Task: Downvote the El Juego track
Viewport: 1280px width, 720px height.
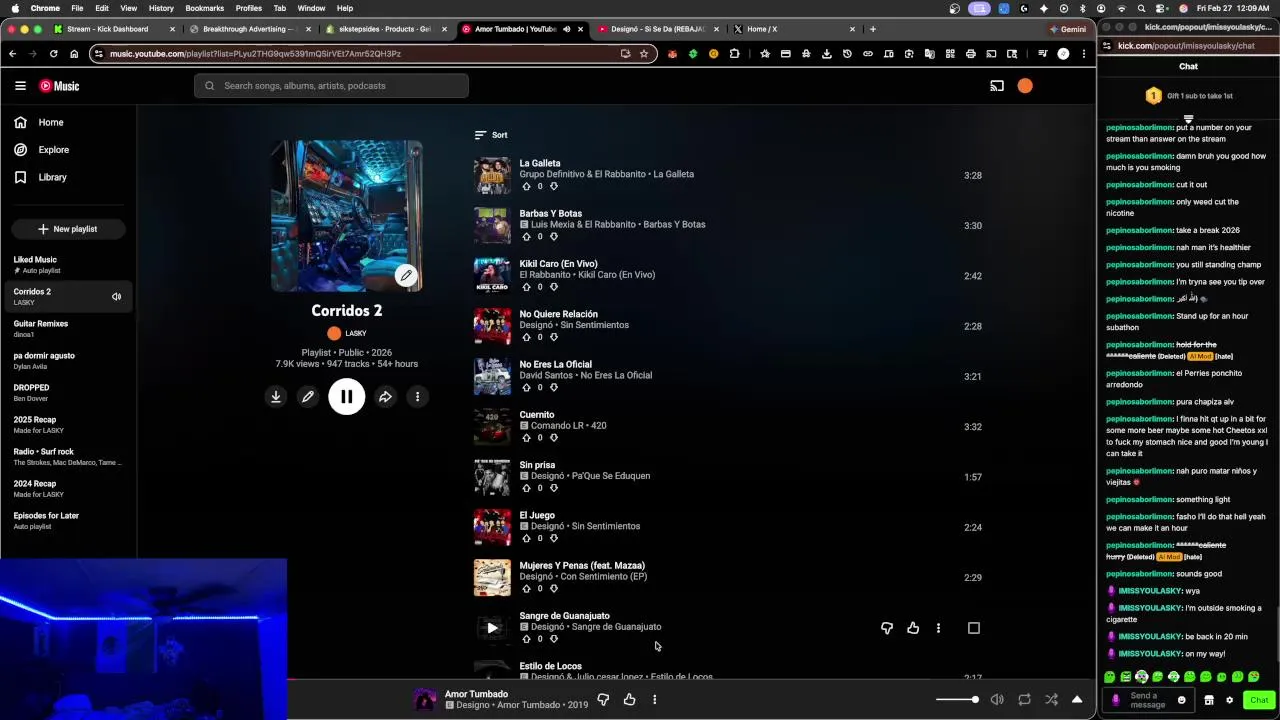Action: click(x=554, y=538)
